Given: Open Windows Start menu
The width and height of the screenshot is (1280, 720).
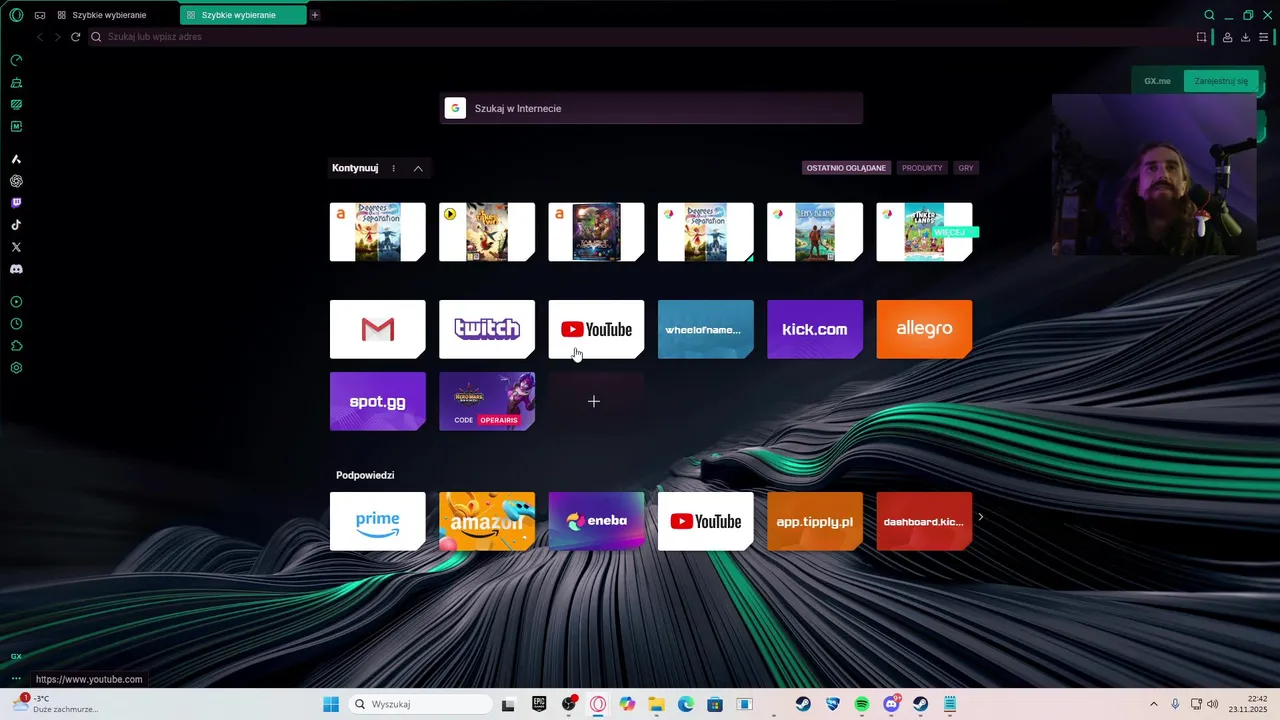Looking at the screenshot, I should [331, 704].
